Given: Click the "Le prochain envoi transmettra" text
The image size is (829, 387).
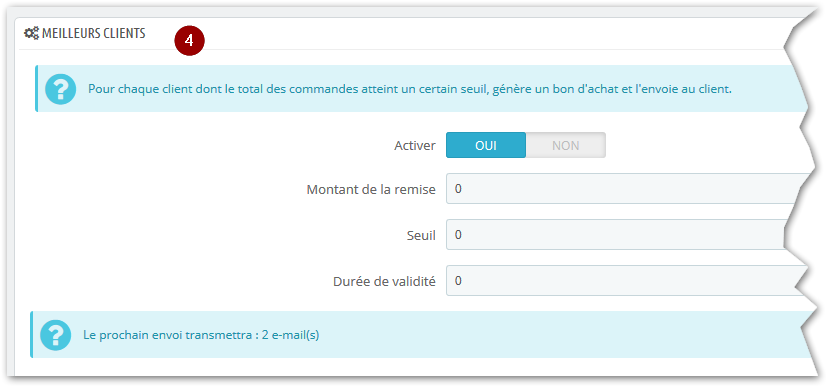Looking at the screenshot, I should click(x=170, y=335).
